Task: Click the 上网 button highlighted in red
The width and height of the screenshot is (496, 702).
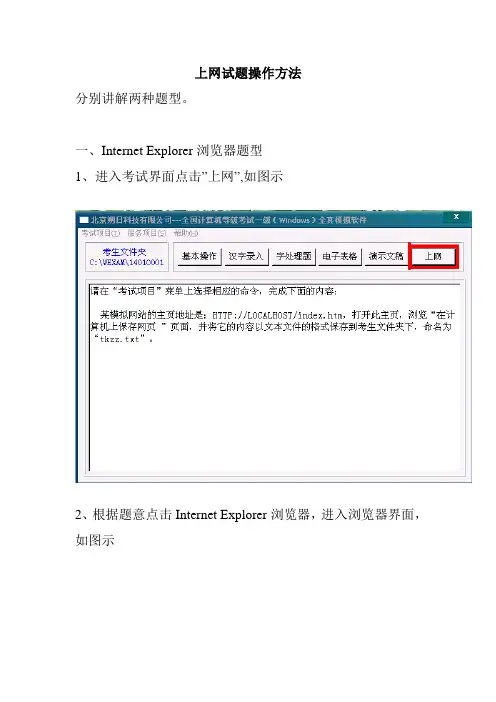Action: (433, 257)
